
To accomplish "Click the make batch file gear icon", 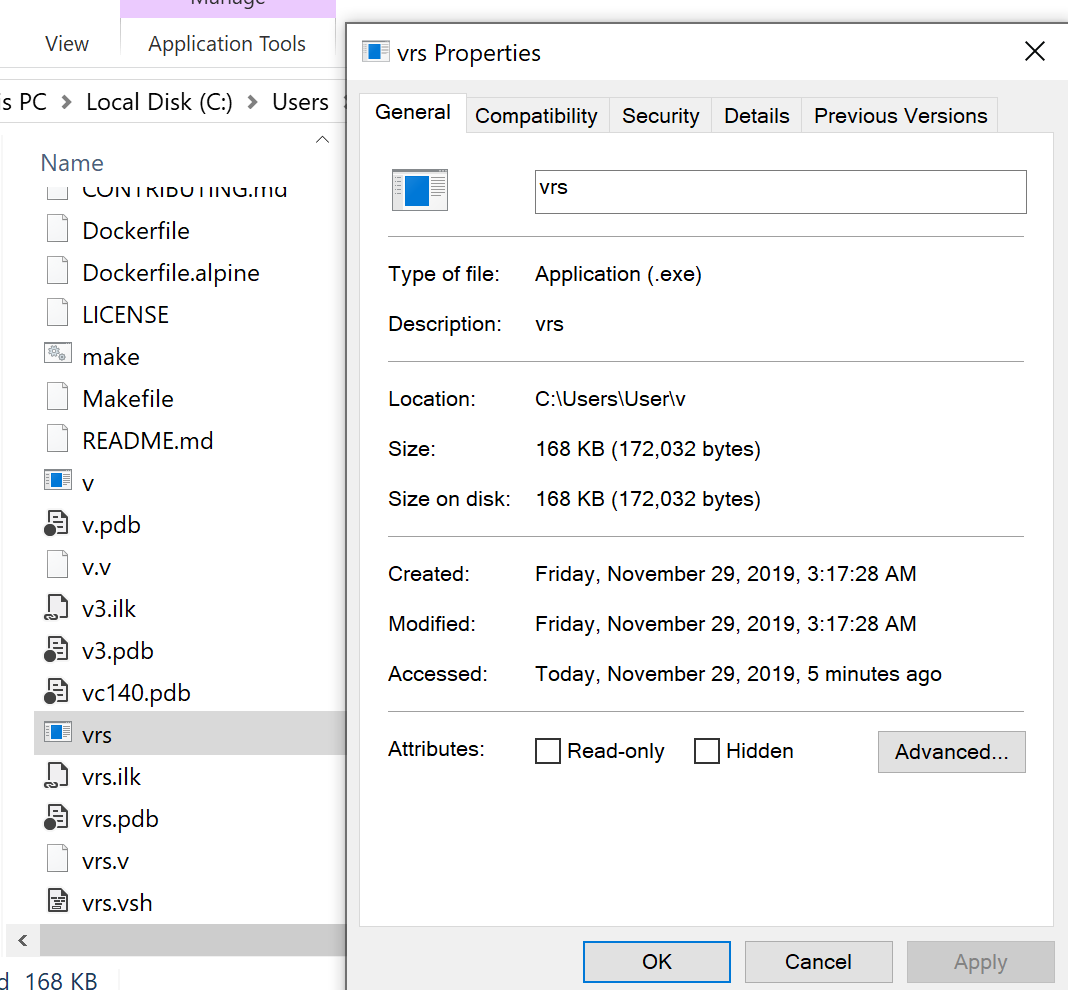I will pos(57,353).
